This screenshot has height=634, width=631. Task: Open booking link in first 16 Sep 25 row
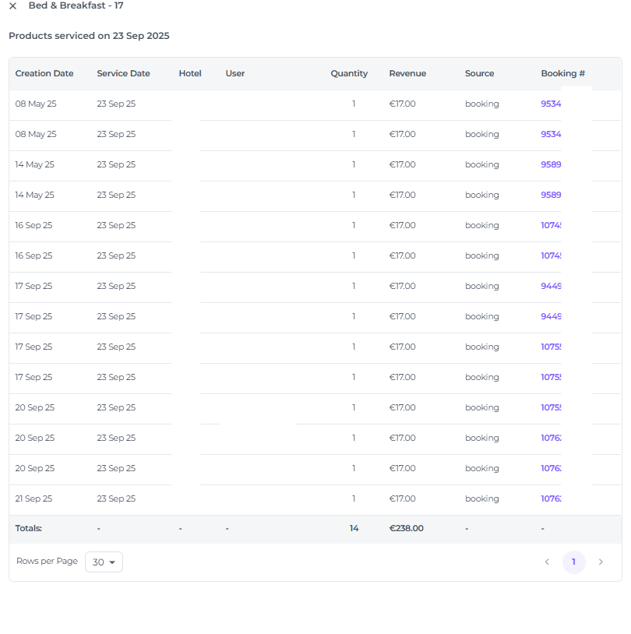click(551, 226)
